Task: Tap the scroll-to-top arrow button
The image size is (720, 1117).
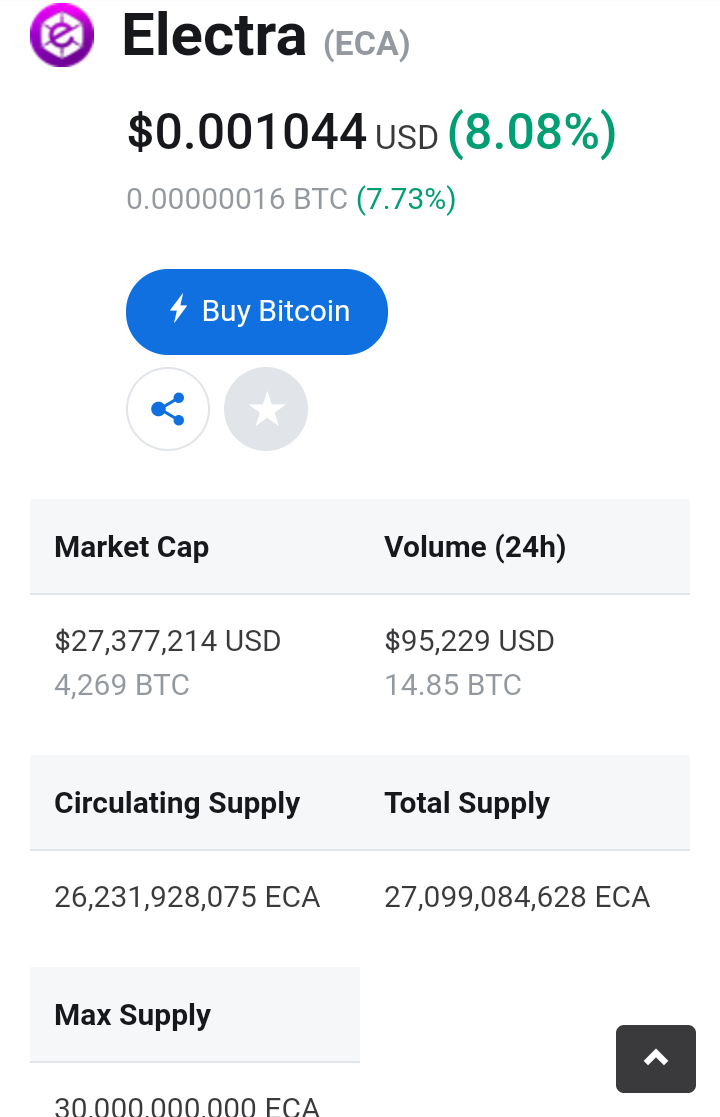Action: 656,1059
